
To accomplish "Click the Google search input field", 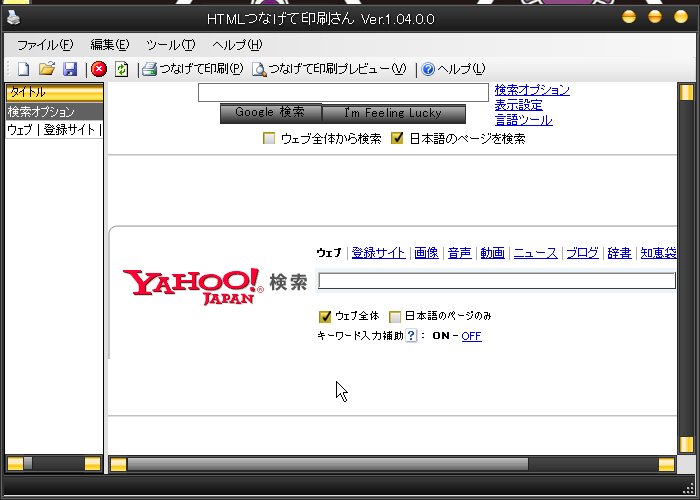I will [x=343, y=92].
